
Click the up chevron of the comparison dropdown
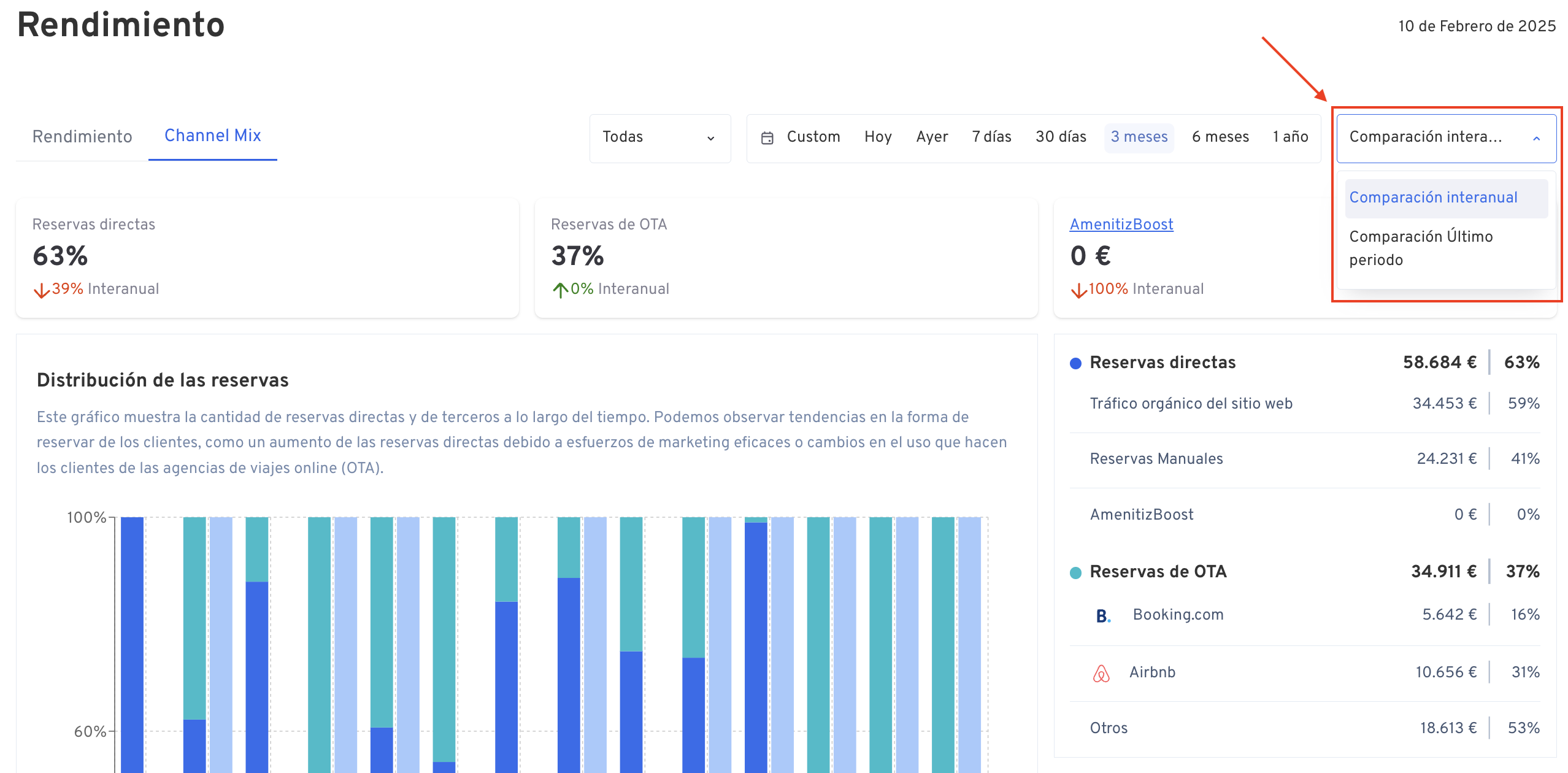(x=1537, y=139)
